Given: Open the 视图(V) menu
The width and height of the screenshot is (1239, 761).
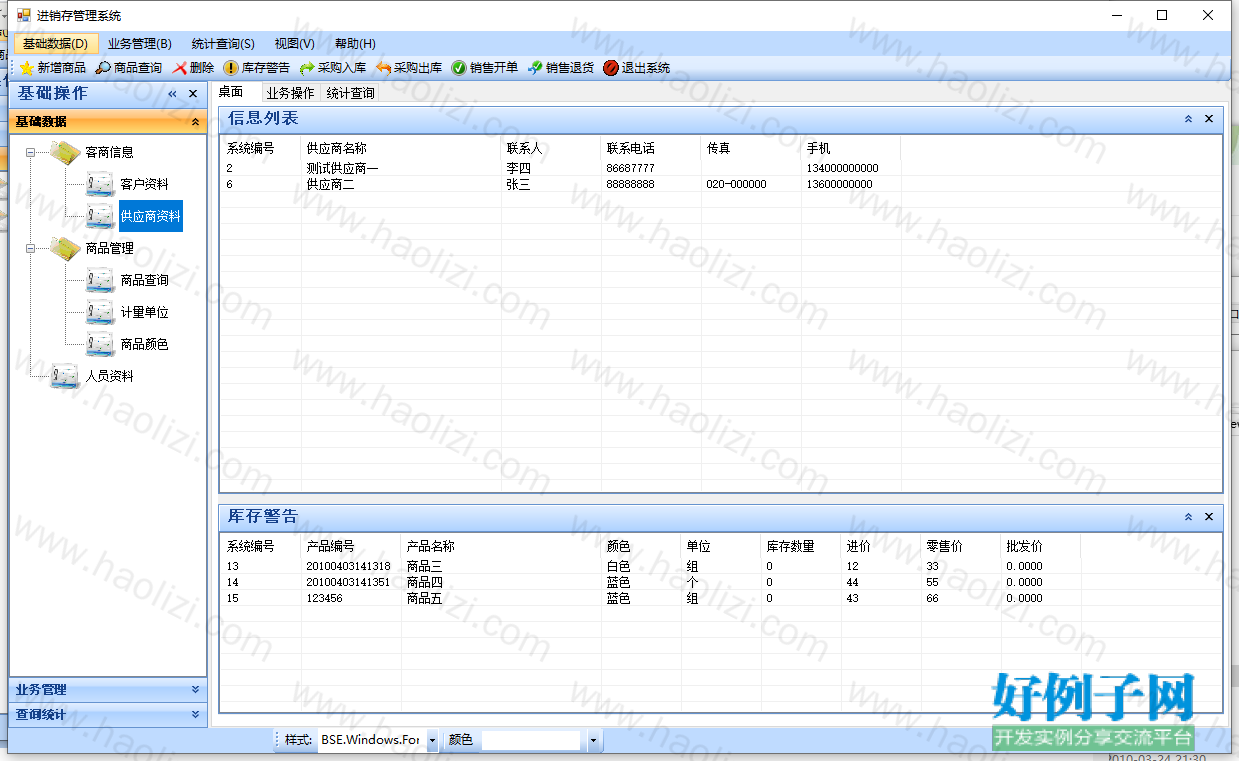Looking at the screenshot, I should [x=295, y=44].
